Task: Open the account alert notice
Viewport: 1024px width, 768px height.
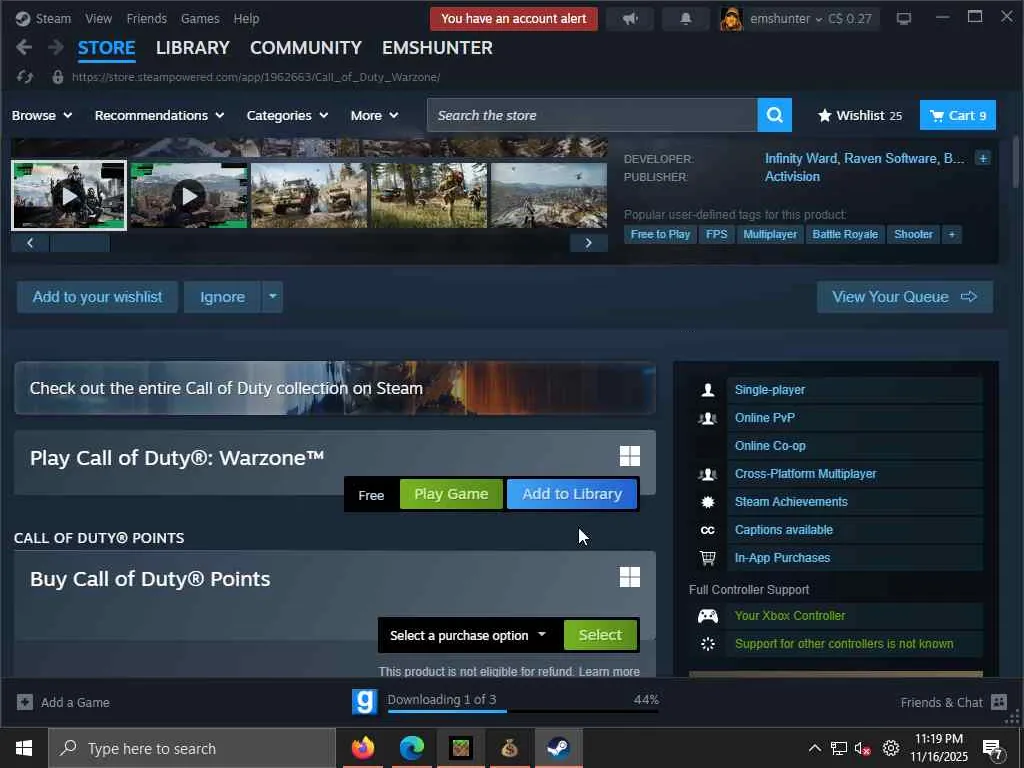Action: (513, 19)
